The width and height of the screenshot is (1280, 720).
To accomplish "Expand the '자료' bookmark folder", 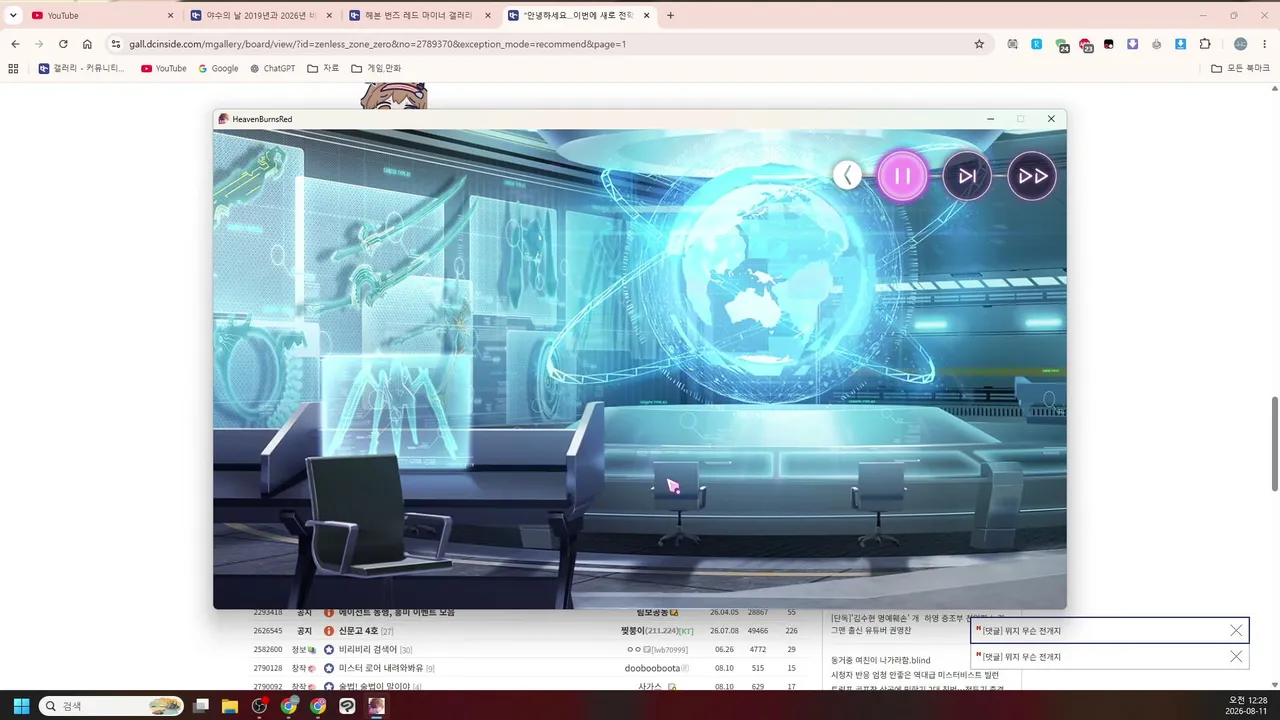I will (323, 68).
